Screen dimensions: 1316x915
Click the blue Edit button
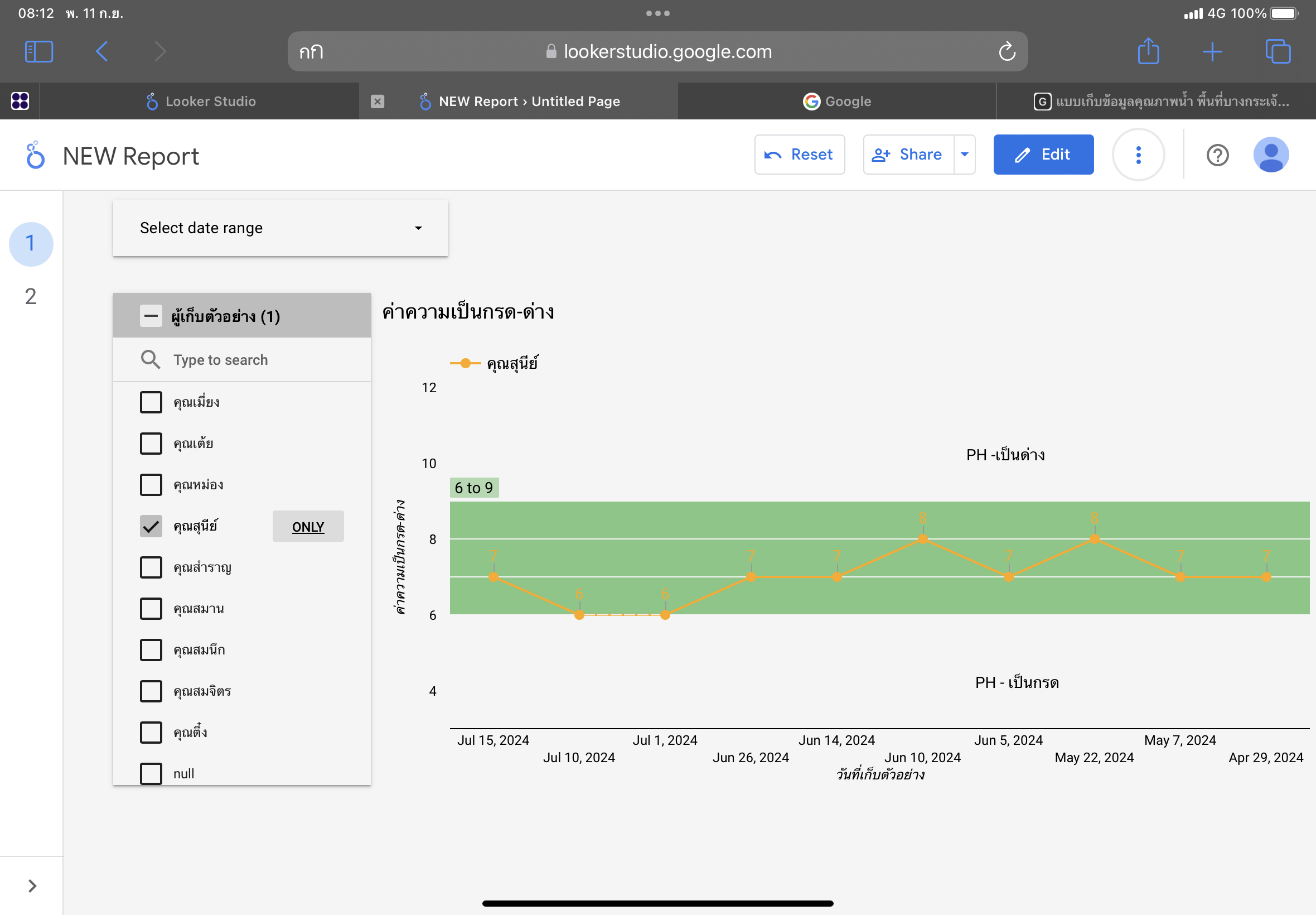[1043, 155]
